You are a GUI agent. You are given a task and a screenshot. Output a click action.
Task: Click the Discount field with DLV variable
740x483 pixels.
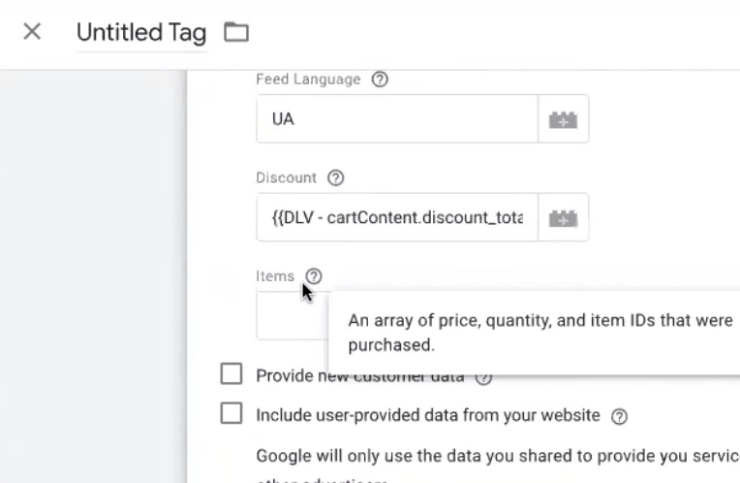[396, 217]
